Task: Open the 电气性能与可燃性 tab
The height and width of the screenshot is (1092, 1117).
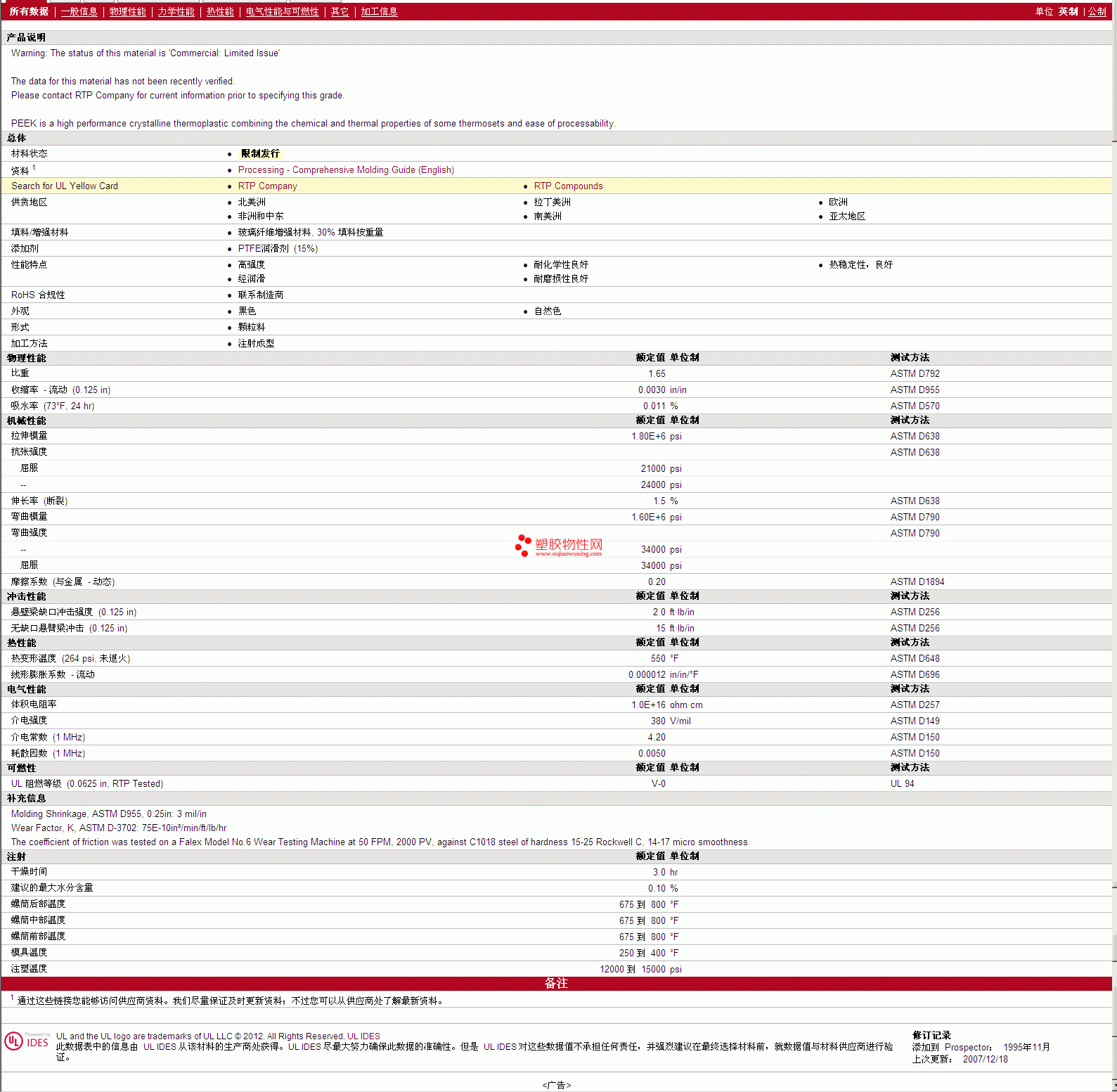Action: pos(282,11)
